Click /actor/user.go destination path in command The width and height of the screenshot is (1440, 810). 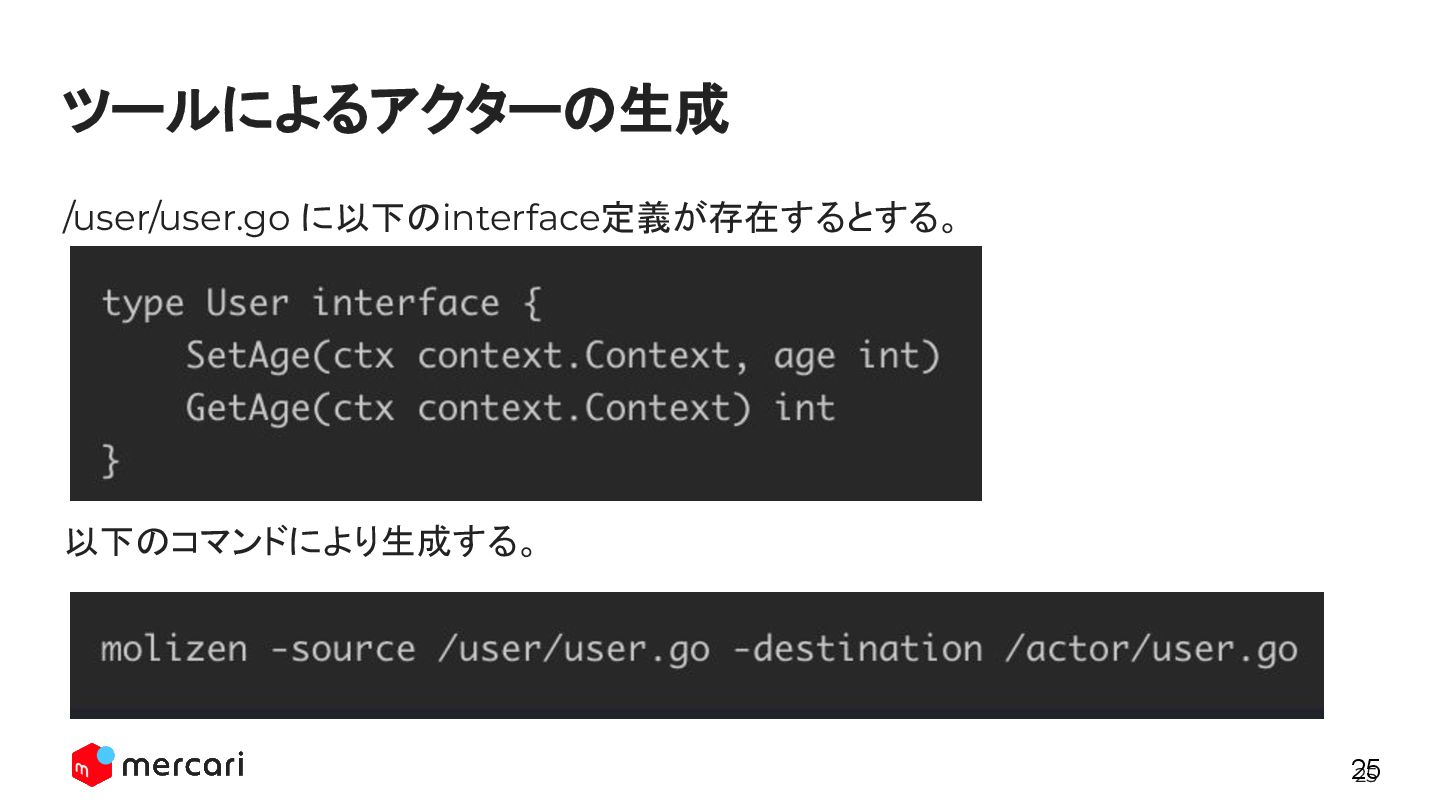click(1150, 649)
